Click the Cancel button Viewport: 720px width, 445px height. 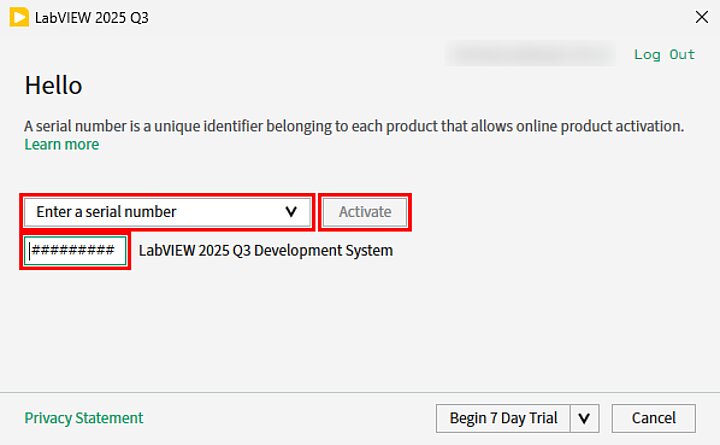[654, 418]
